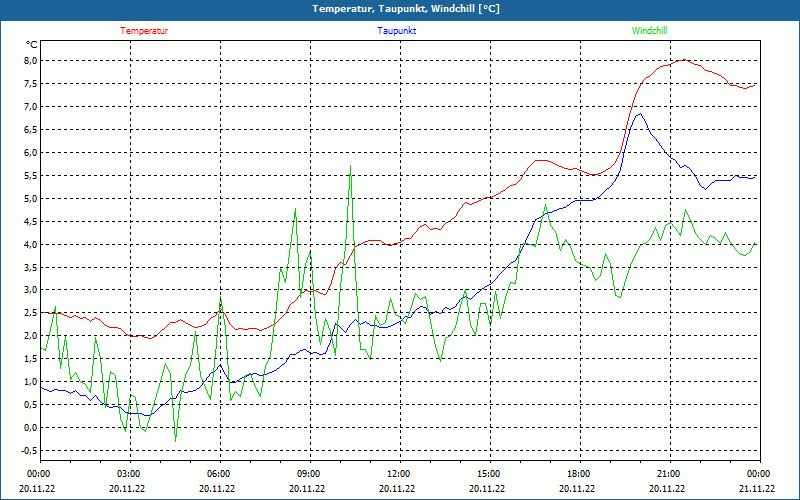Click the 6,0 y-axis value

[x=31, y=153]
